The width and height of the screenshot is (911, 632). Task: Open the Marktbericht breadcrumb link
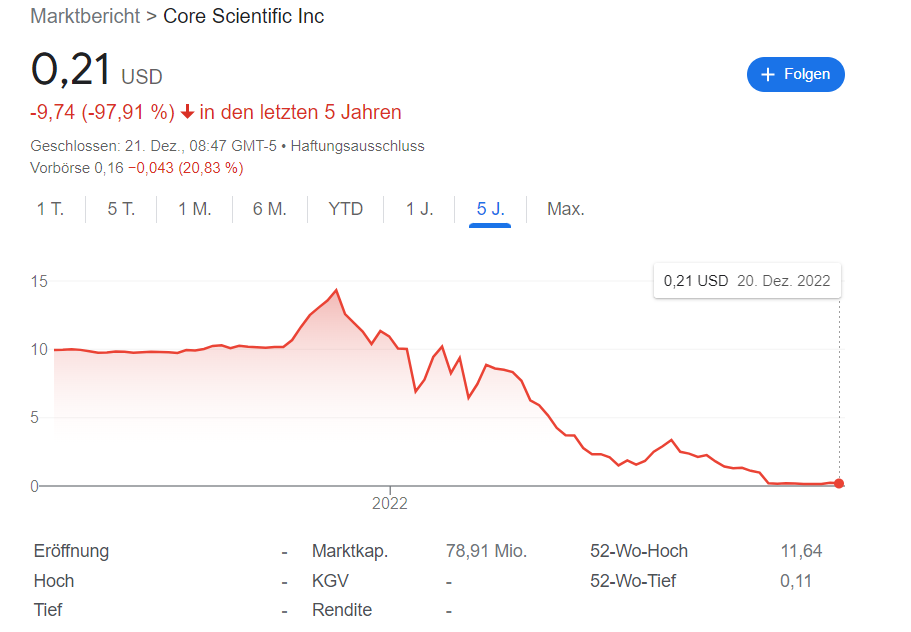[x=85, y=16]
